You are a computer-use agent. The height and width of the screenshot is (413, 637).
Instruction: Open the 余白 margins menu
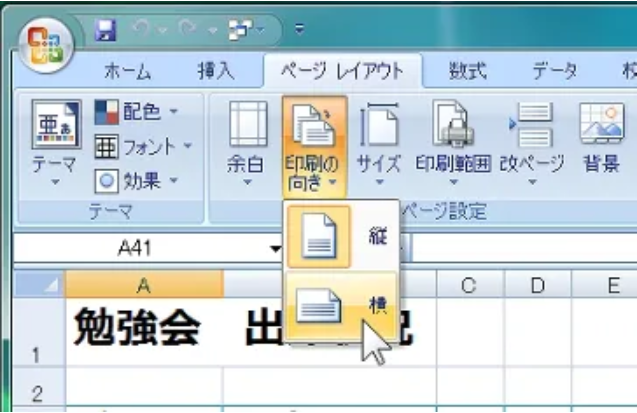(247, 145)
